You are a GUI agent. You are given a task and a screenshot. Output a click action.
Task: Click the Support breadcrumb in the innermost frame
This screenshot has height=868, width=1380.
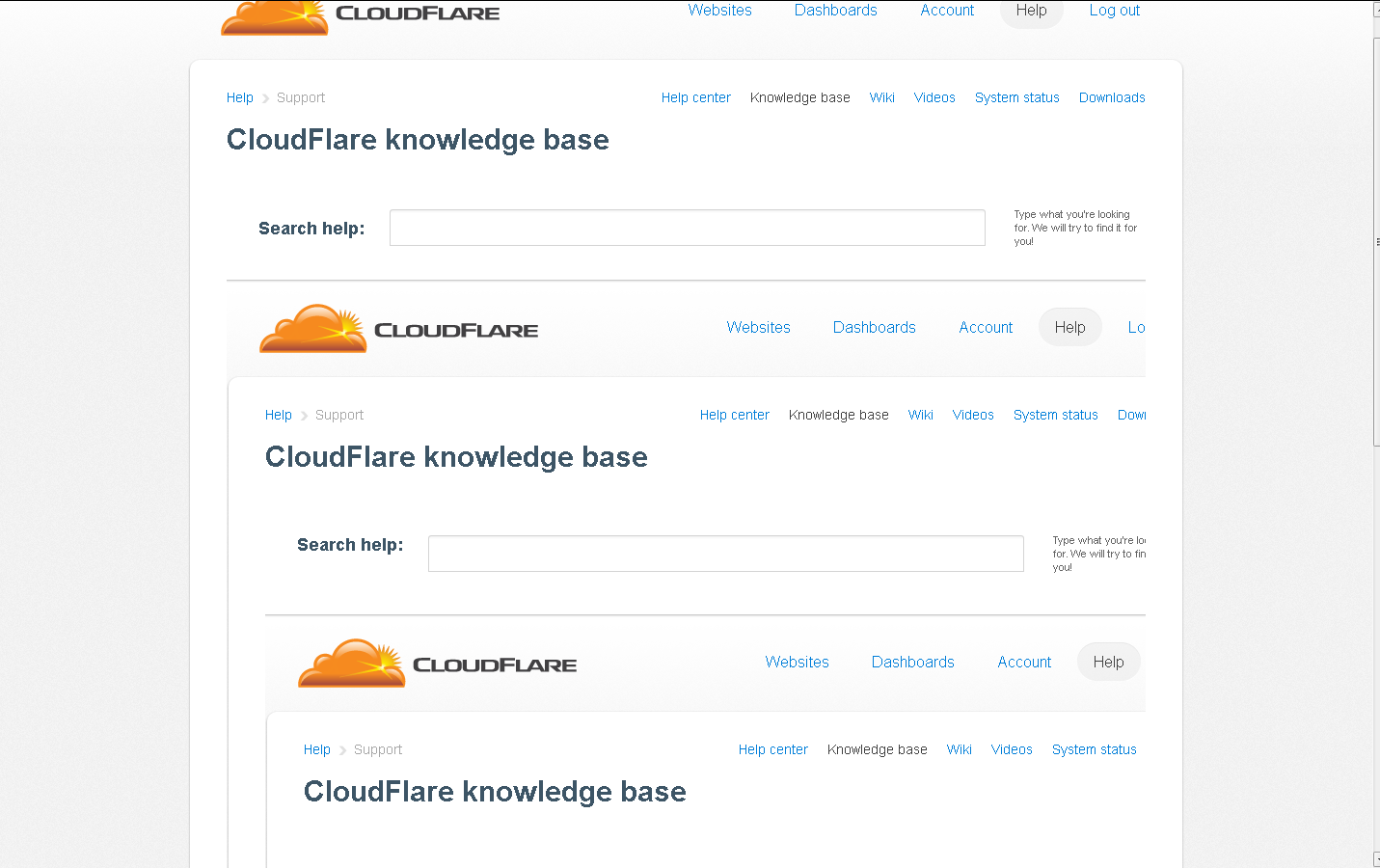(x=378, y=749)
